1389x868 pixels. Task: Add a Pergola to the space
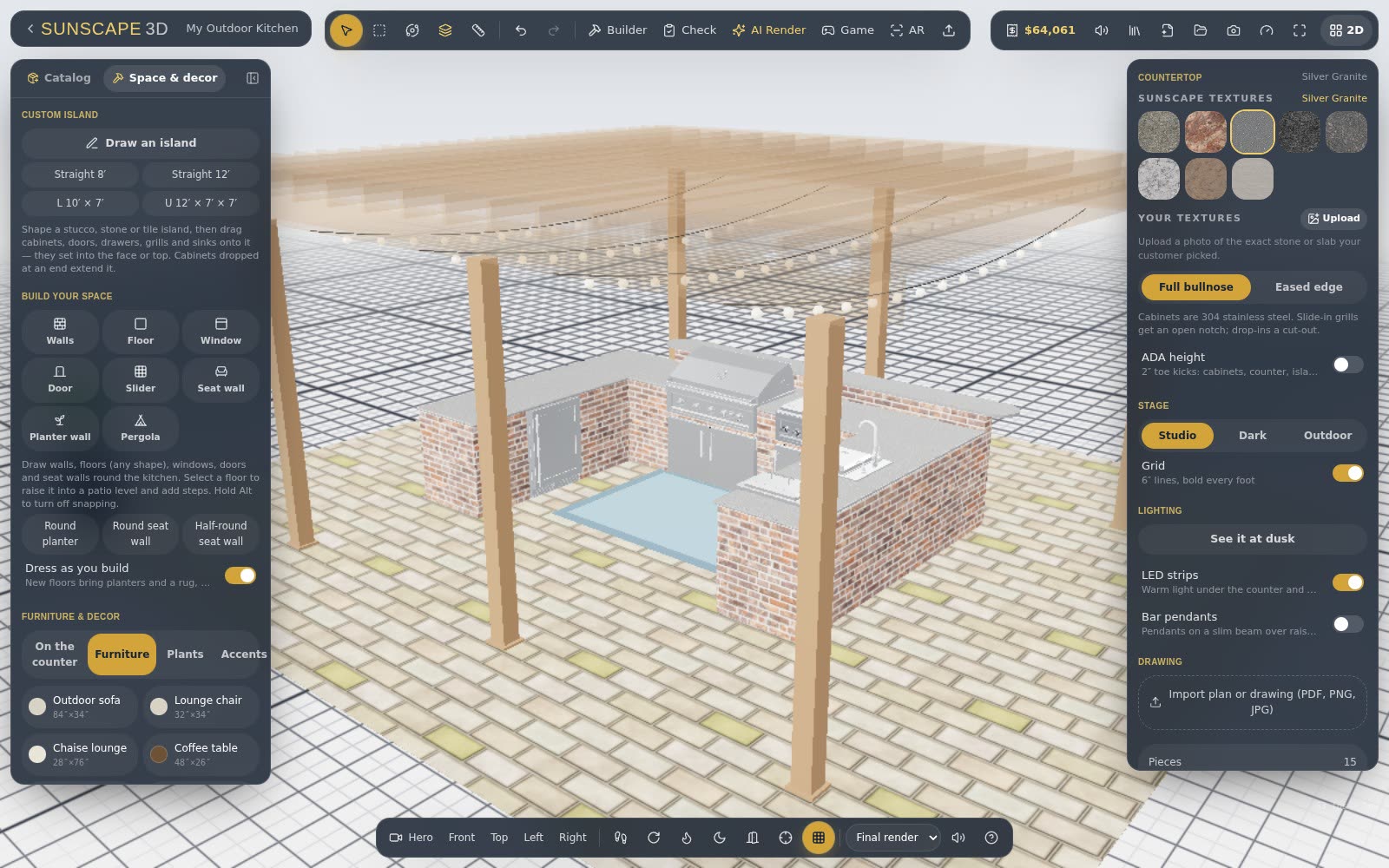tap(141, 428)
